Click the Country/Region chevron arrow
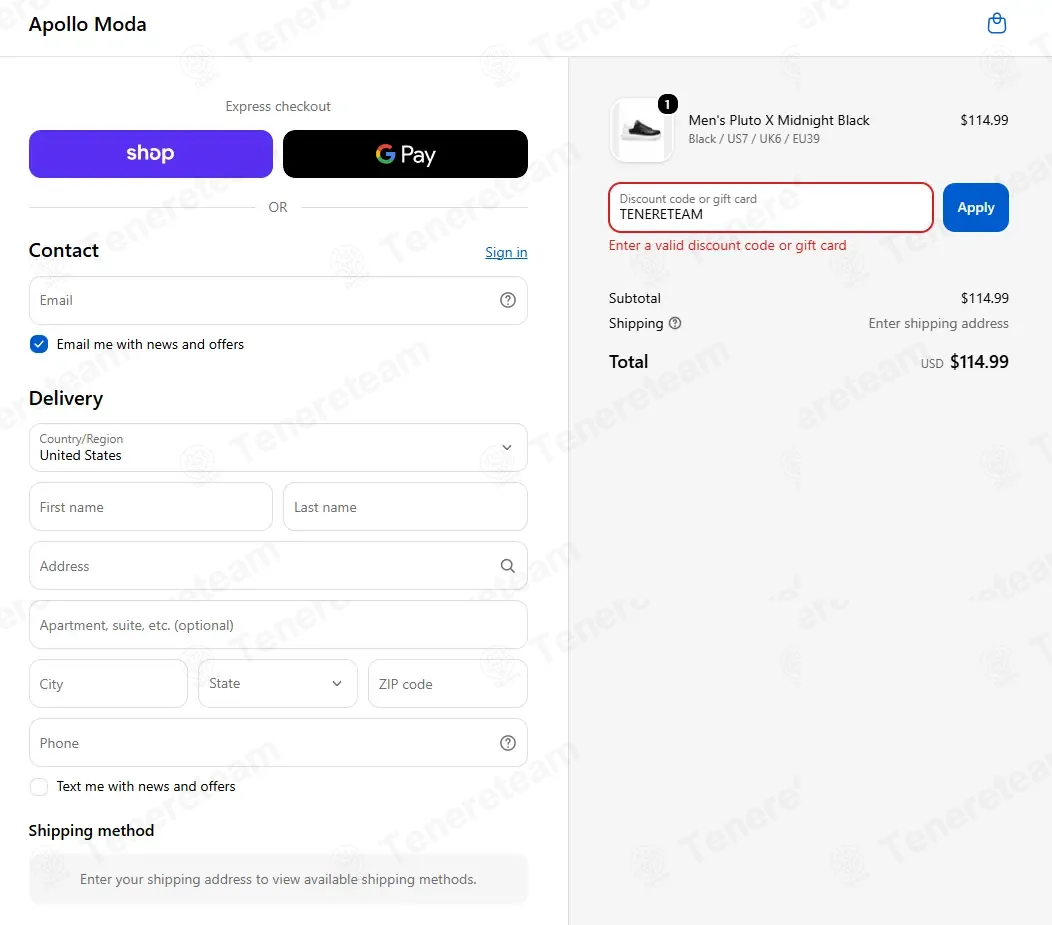The image size is (1052, 925). coord(507,447)
